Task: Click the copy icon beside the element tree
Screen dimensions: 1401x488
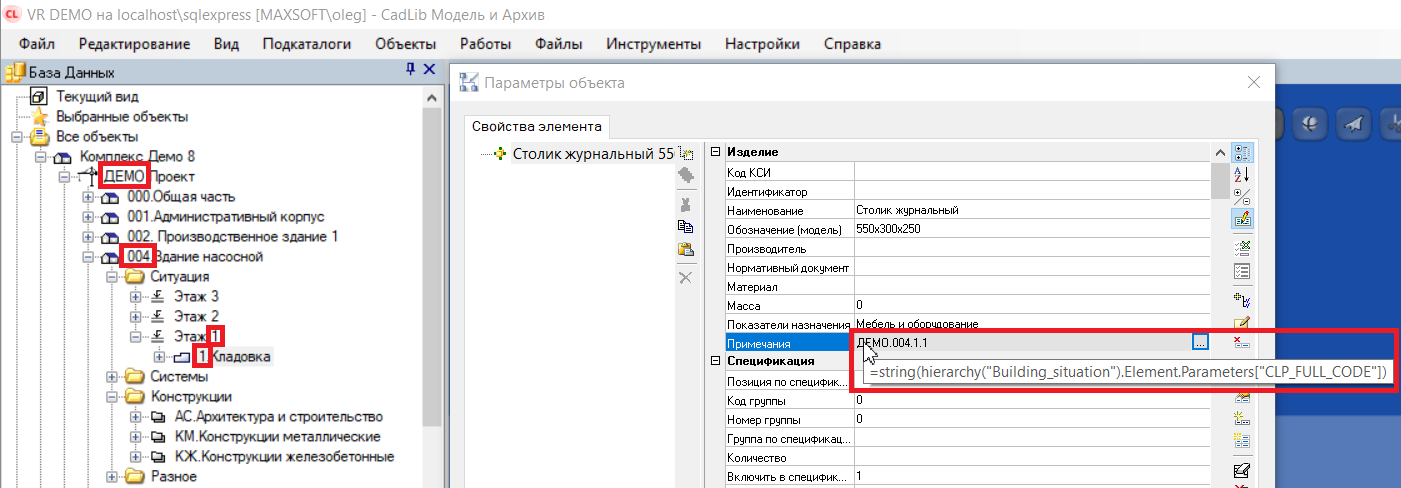Action: [685, 227]
